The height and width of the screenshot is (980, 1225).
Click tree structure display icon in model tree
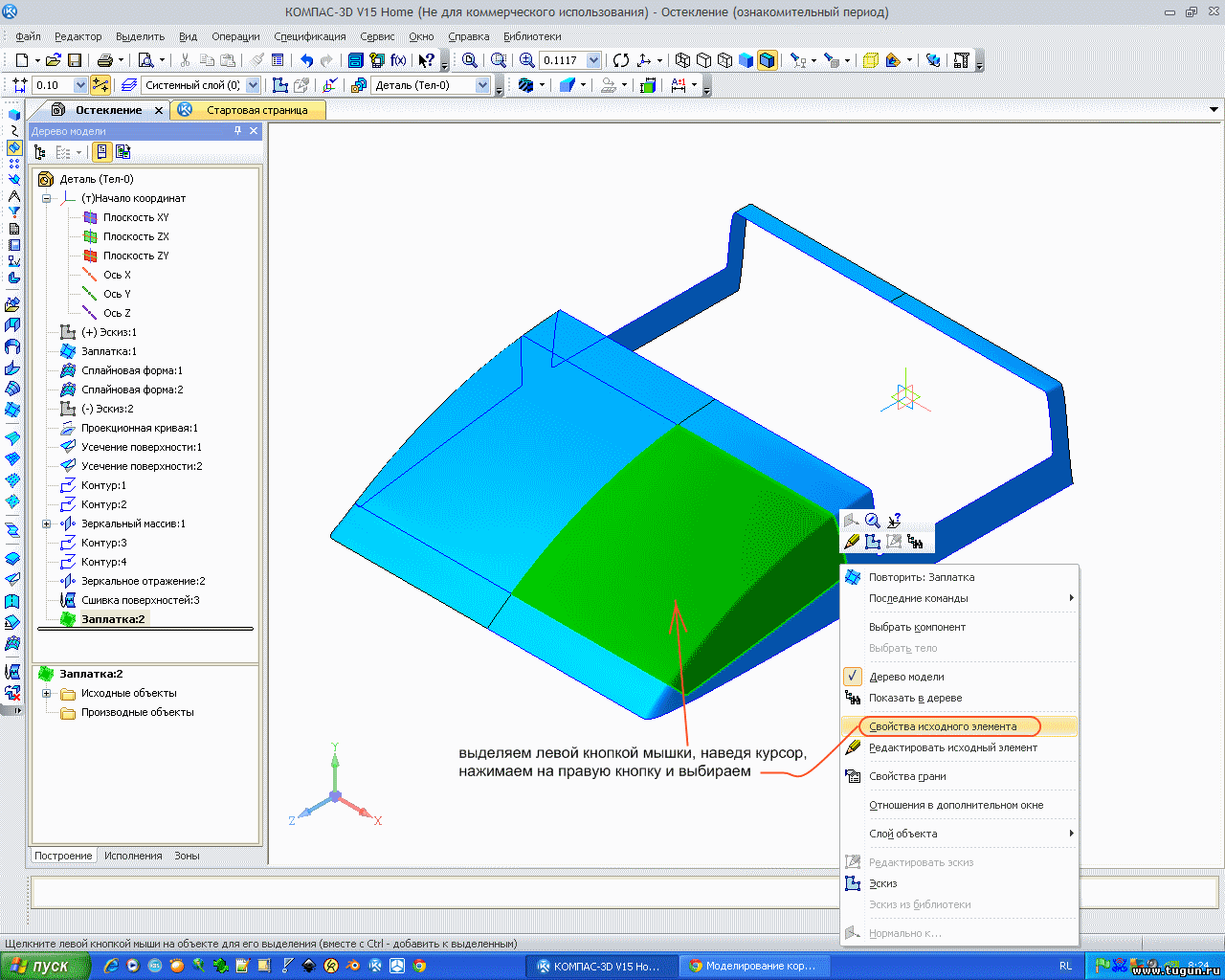pyautogui.click(x=40, y=152)
